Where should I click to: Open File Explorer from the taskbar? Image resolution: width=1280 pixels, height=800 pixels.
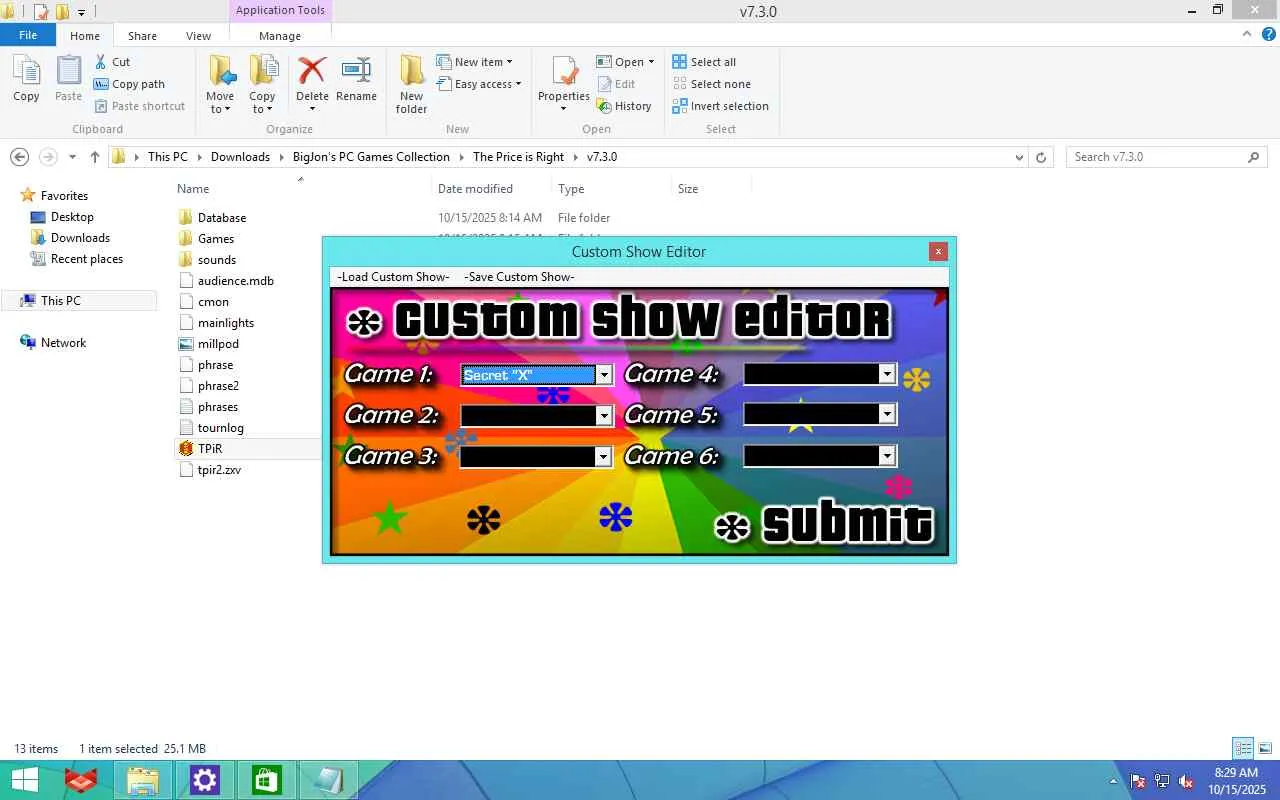pos(143,780)
